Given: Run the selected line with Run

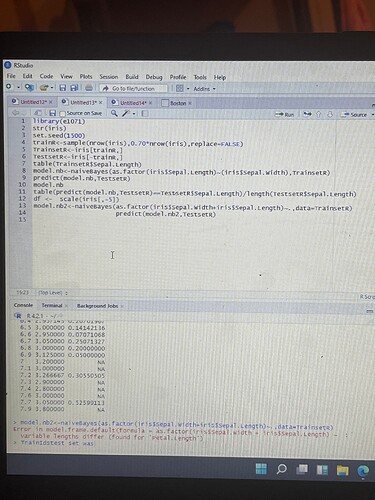Looking at the screenshot, I should click(284, 114).
